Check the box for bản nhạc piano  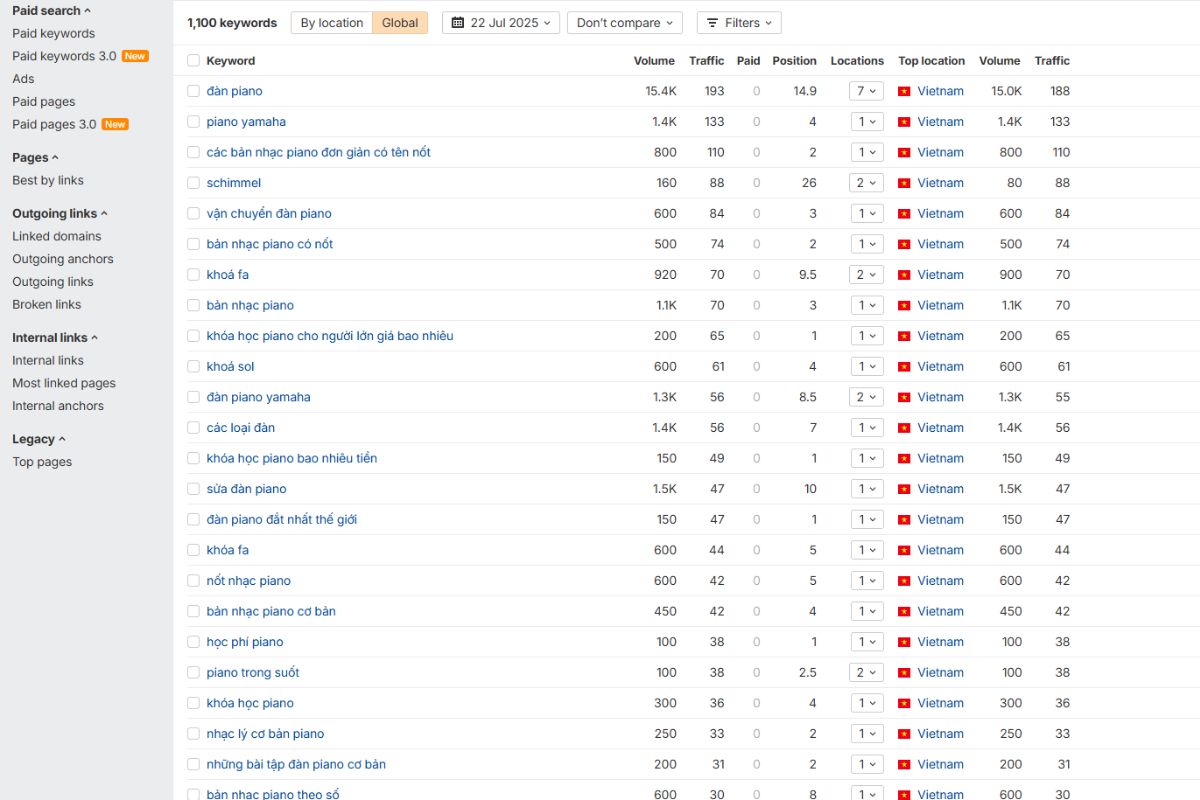point(193,305)
